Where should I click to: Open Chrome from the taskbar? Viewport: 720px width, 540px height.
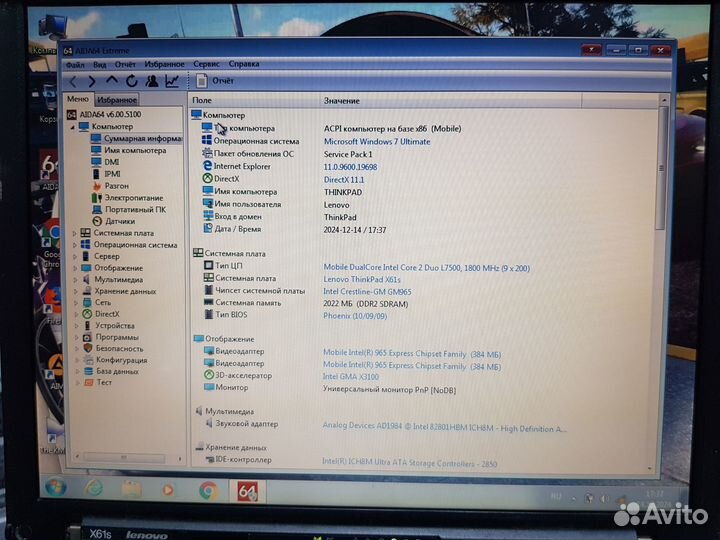point(208,490)
